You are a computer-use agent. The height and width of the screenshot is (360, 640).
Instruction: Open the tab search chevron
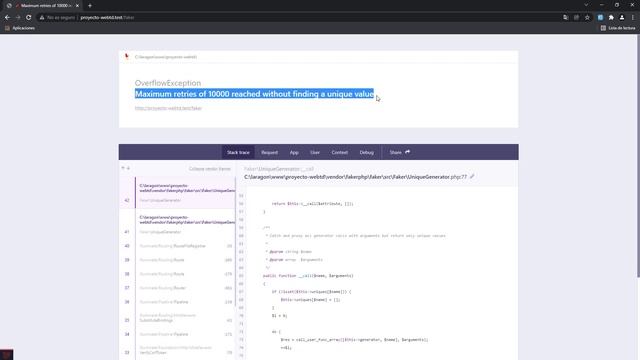pos(586,5)
